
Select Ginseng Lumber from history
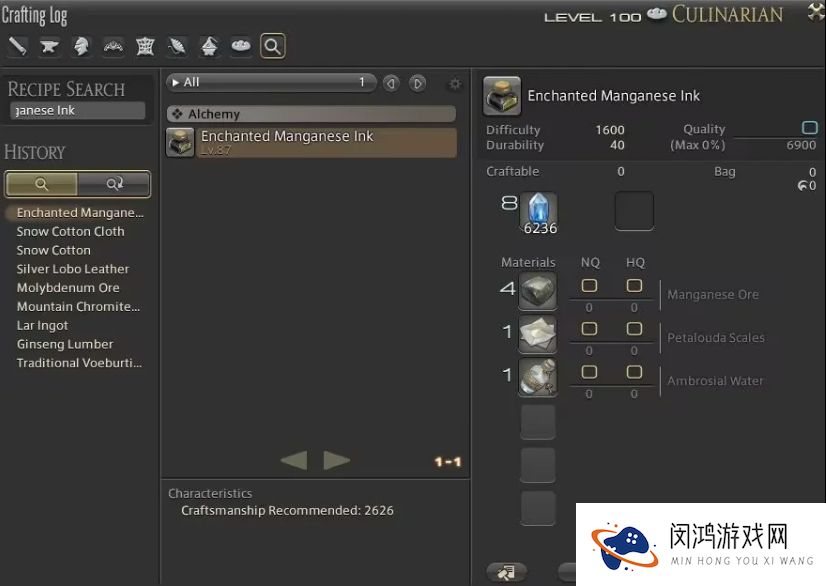tap(65, 344)
